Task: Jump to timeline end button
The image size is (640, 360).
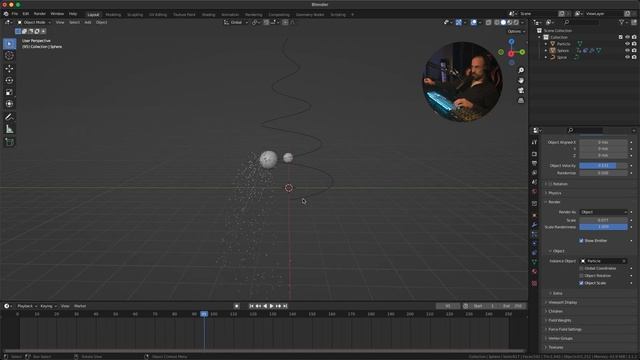Action: (x=285, y=306)
